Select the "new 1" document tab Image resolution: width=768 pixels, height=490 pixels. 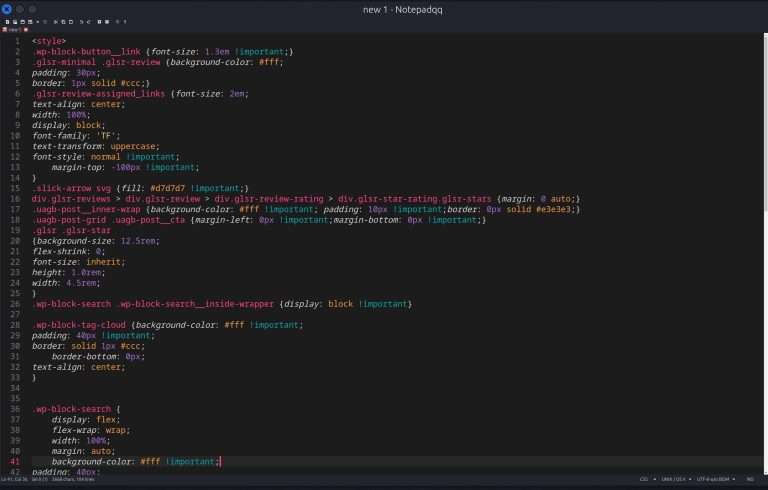14,29
